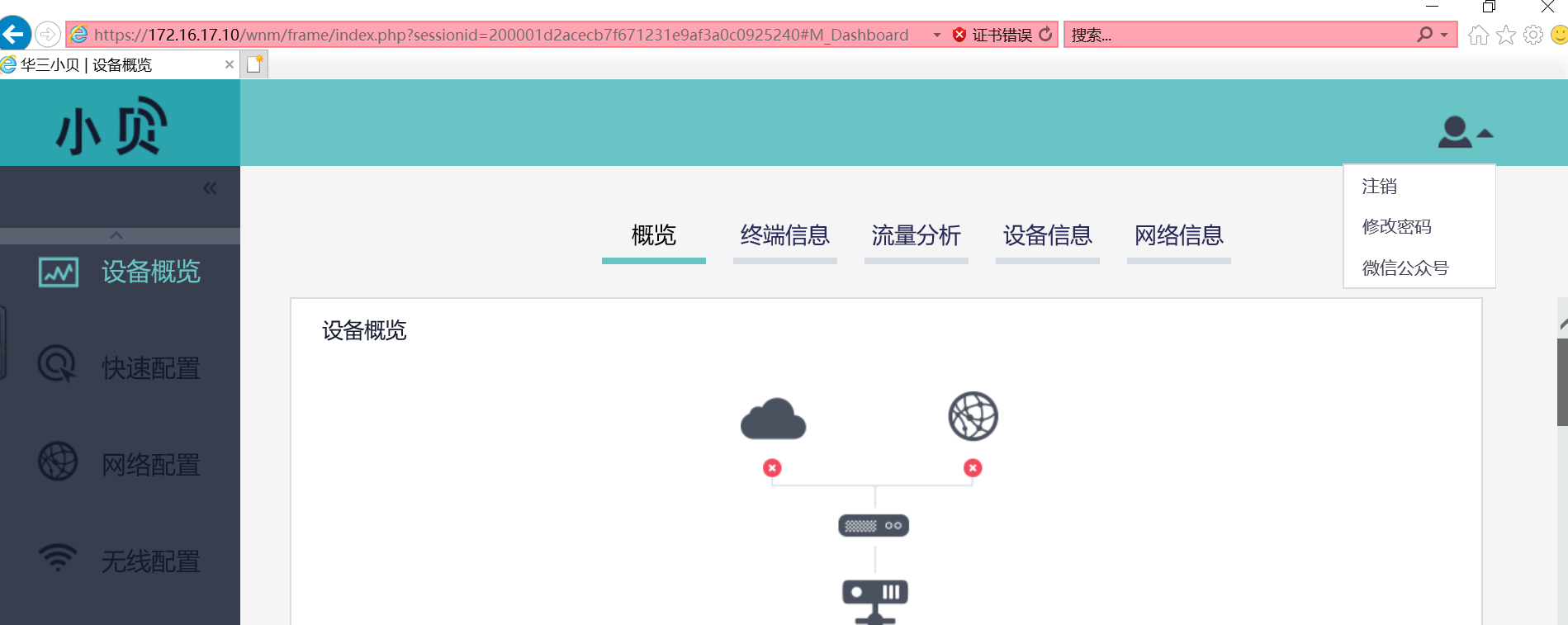Screen dimensions: 1568x625
Task: Click the page vertical scrollbar thumb
Action: [x=1562, y=381]
